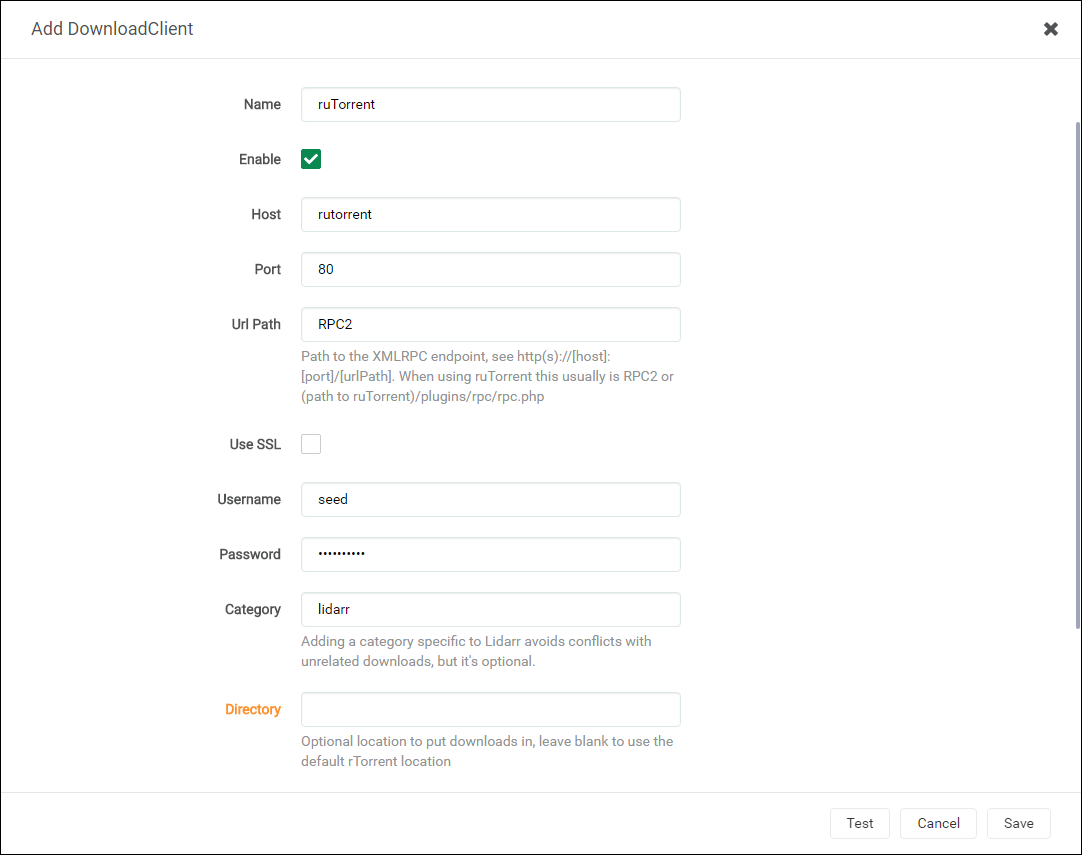
Task: Click the masked Password field
Action: tap(490, 554)
